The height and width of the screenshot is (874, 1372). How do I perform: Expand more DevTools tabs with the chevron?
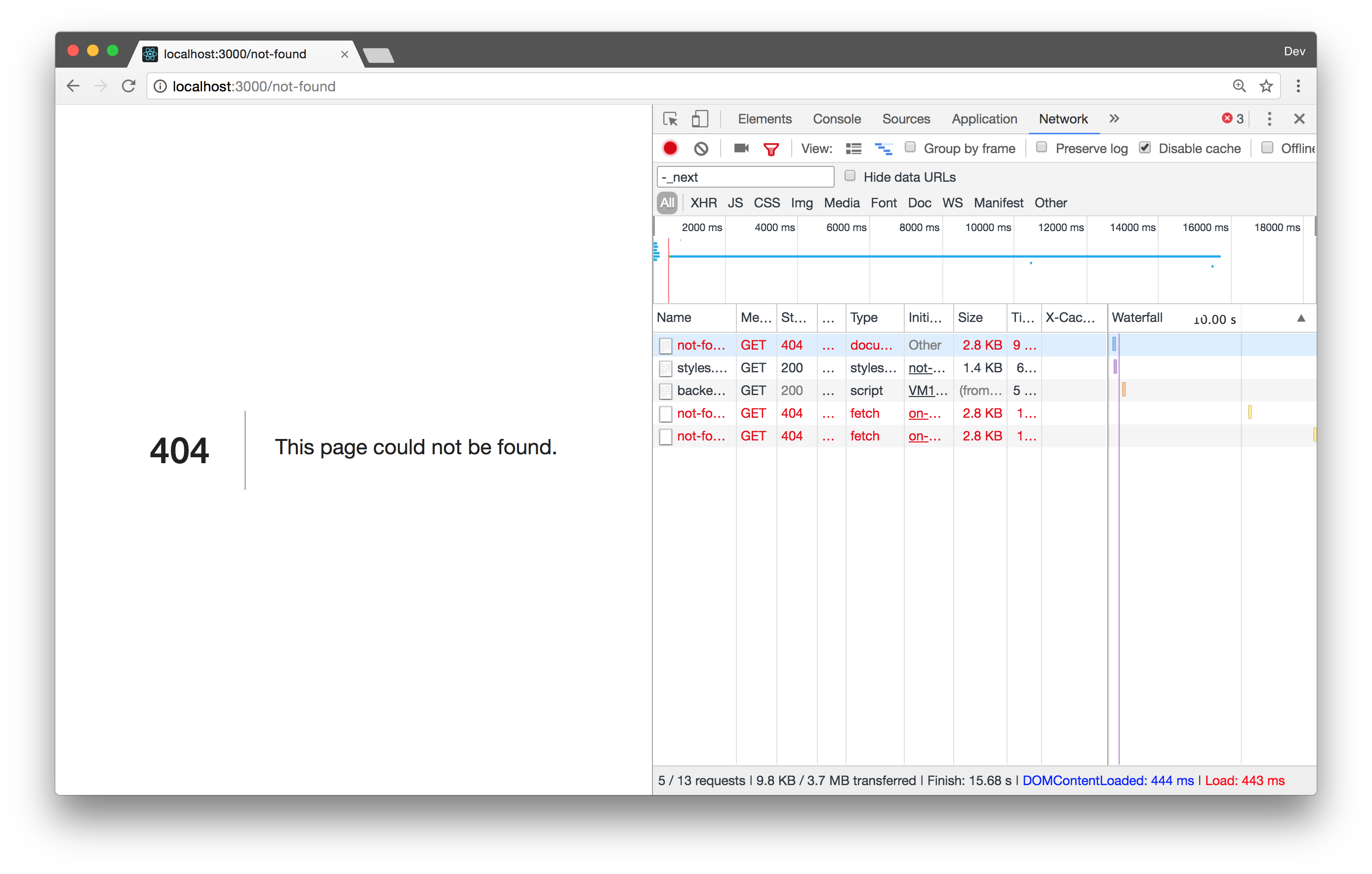coord(1114,119)
